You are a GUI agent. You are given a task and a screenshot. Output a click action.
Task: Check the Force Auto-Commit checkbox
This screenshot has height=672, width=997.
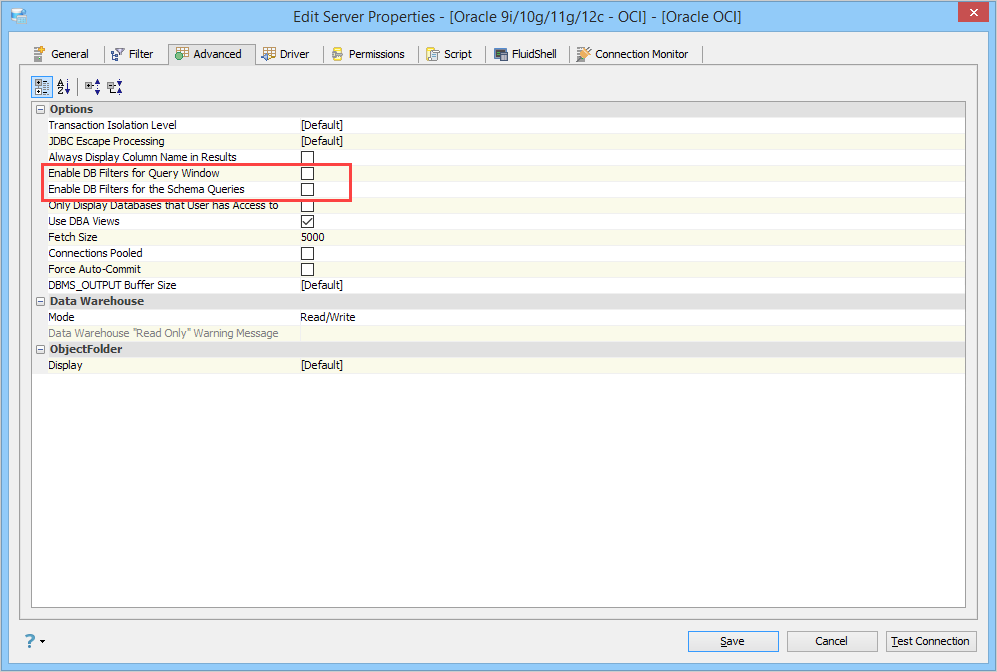point(307,270)
